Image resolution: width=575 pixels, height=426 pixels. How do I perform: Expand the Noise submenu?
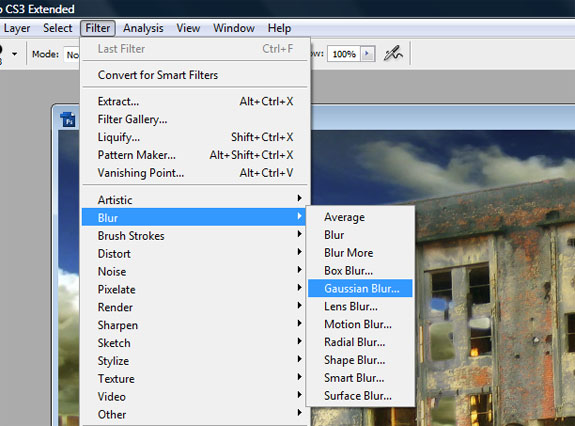click(195, 272)
